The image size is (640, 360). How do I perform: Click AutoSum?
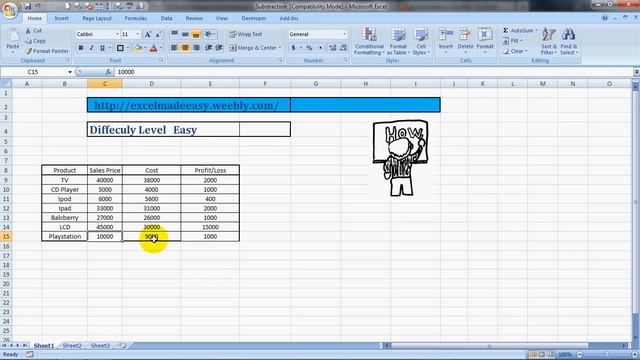click(x=519, y=31)
